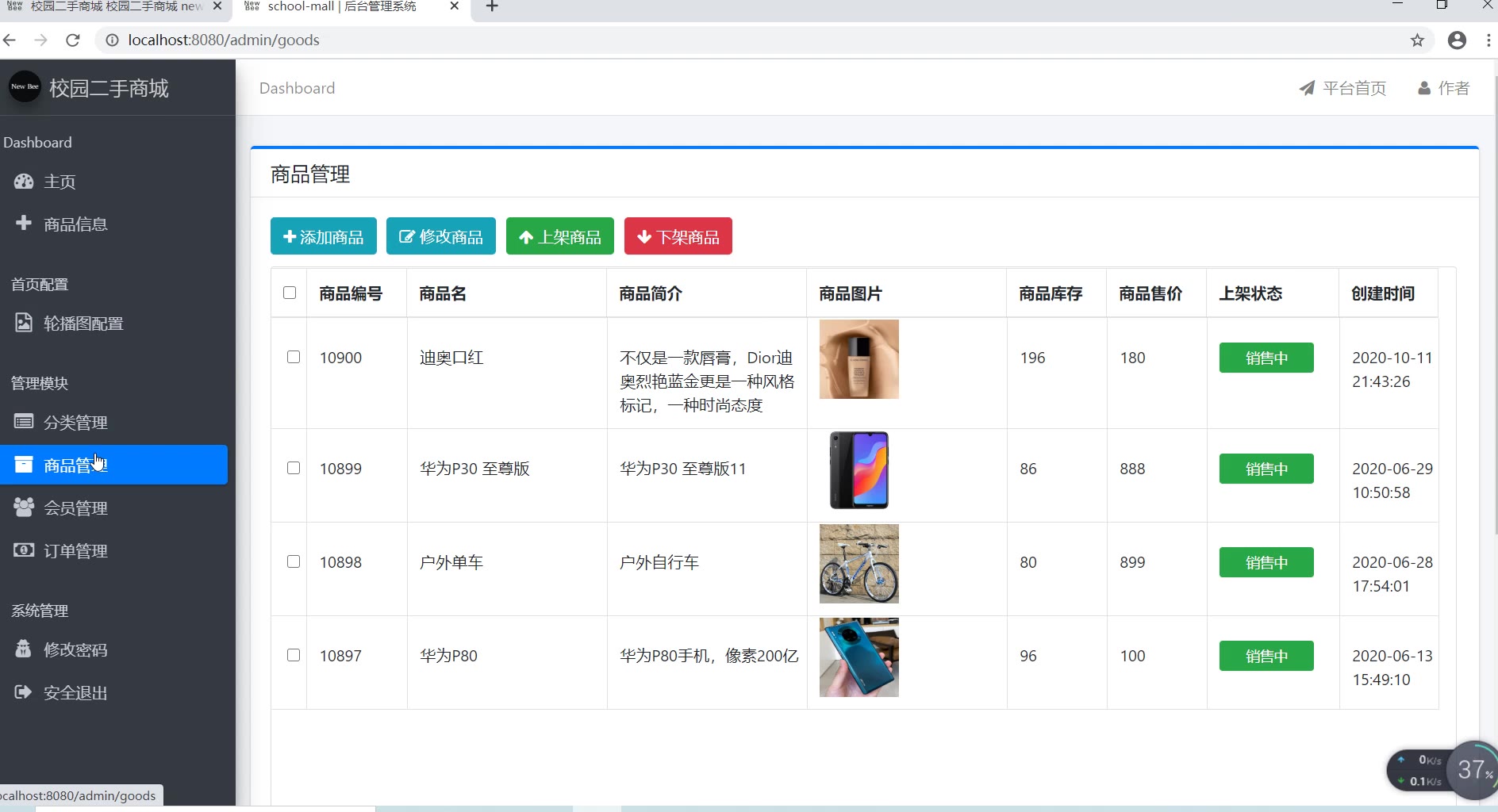Toggle the select-all checkbox in table header

click(x=290, y=293)
